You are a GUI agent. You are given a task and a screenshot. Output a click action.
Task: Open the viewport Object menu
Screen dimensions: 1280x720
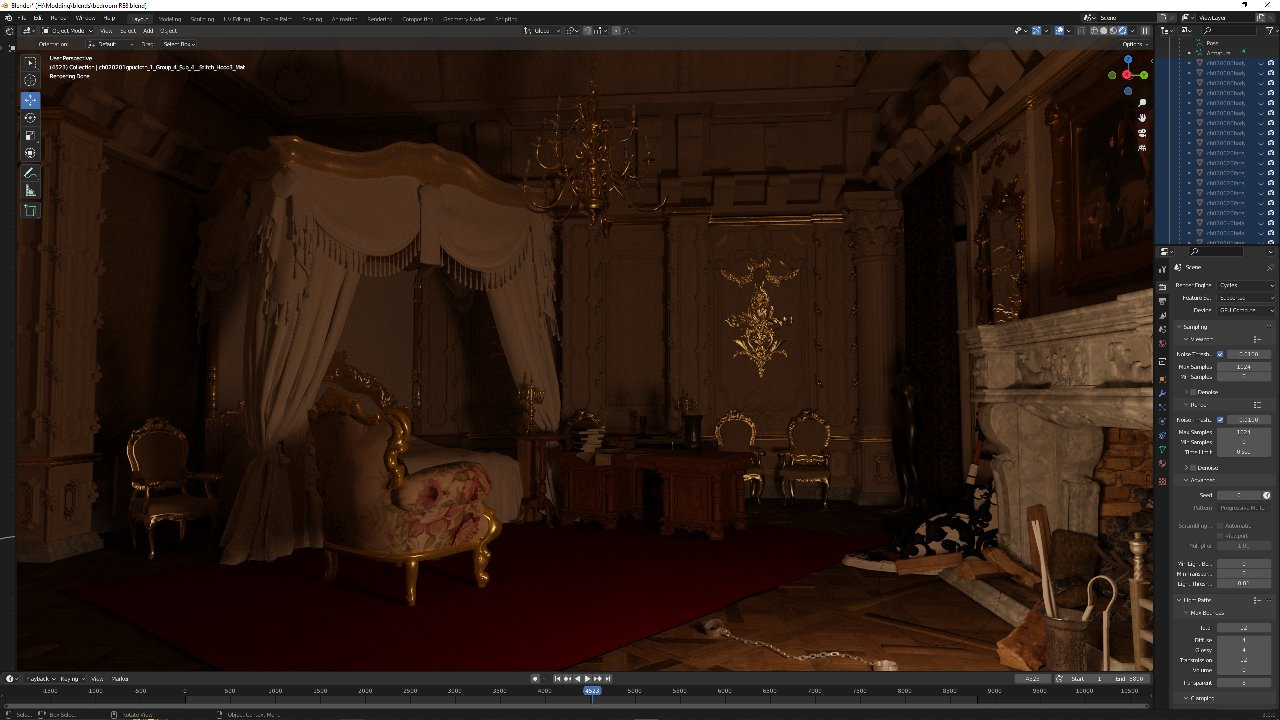click(x=168, y=31)
